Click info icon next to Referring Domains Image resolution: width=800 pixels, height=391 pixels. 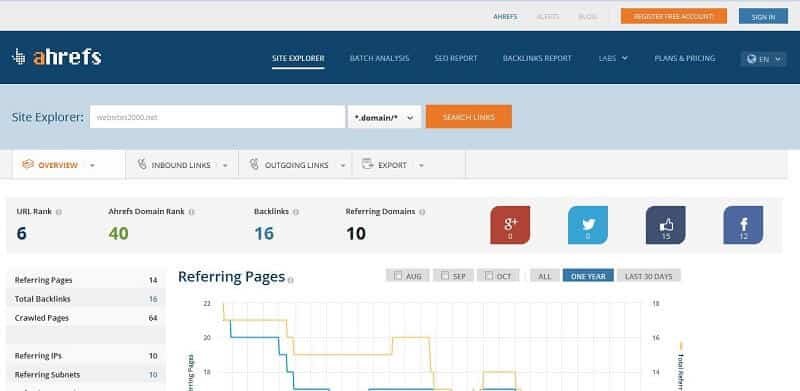(x=422, y=212)
